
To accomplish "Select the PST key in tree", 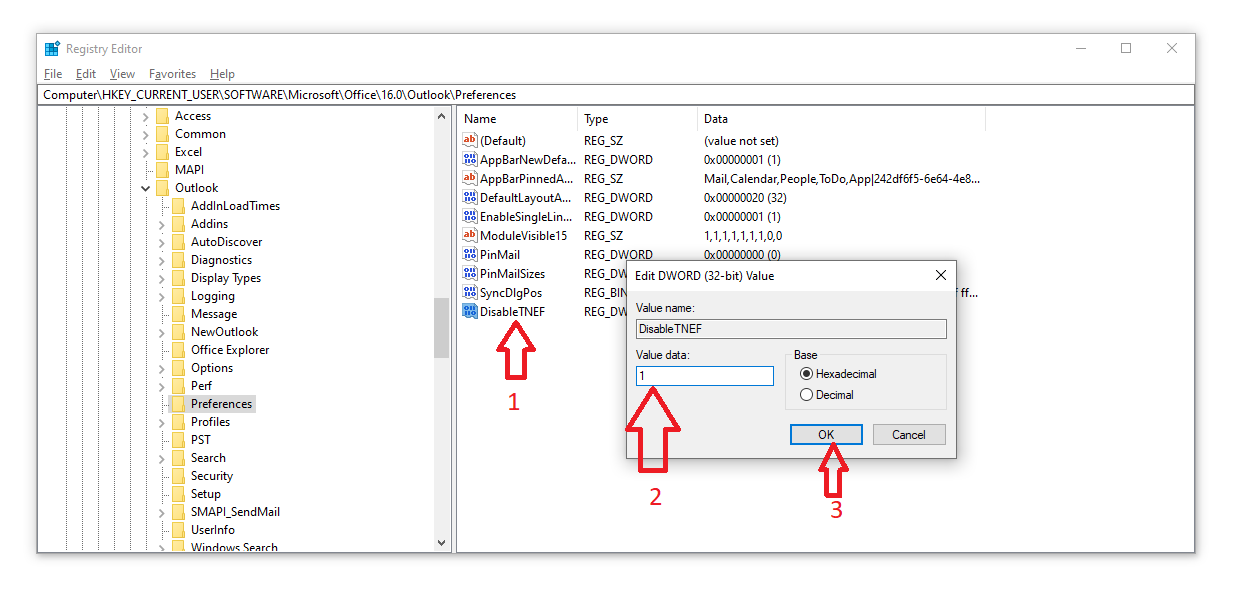I will tap(201, 440).
